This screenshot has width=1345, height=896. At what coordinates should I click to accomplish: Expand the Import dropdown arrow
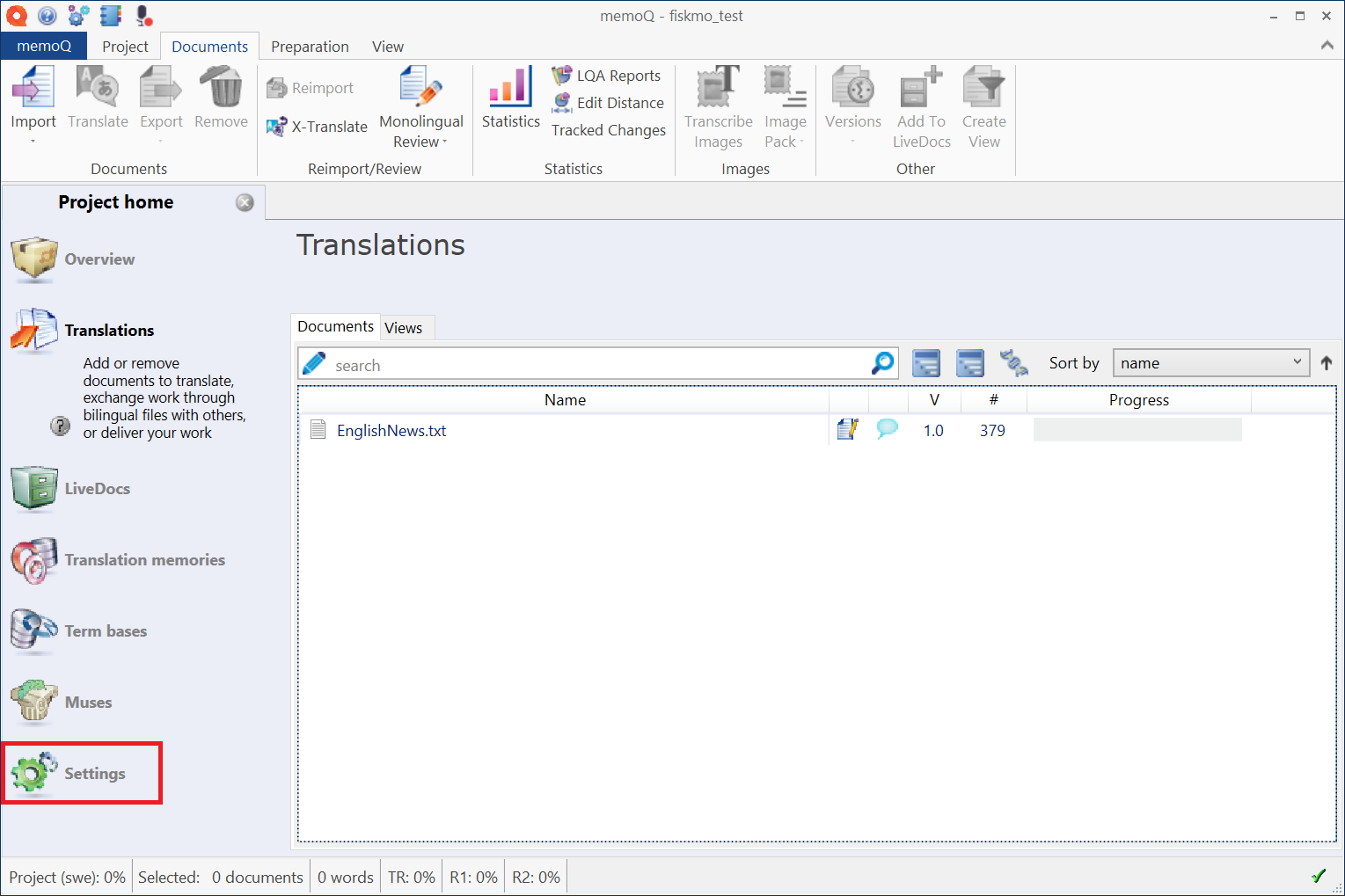point(33,142)
